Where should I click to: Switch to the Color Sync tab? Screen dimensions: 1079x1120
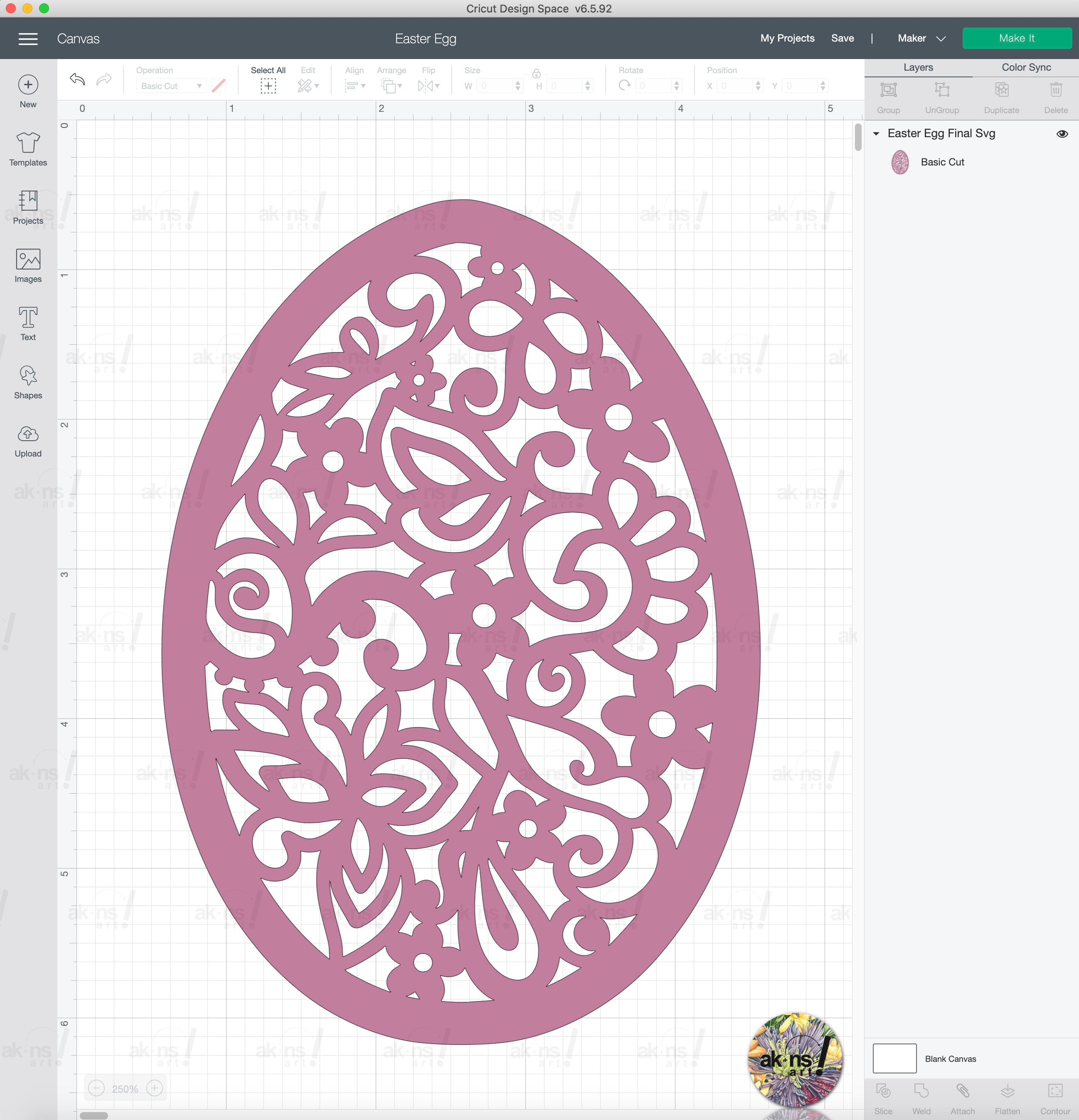1026,67
